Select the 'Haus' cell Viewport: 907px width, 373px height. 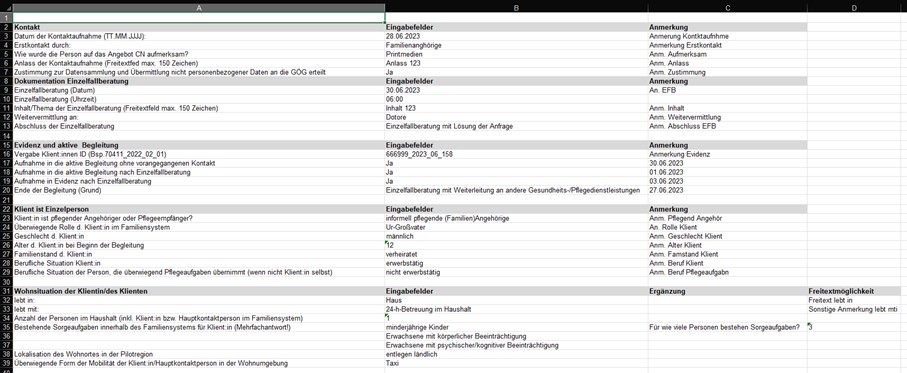click(516, 300)
